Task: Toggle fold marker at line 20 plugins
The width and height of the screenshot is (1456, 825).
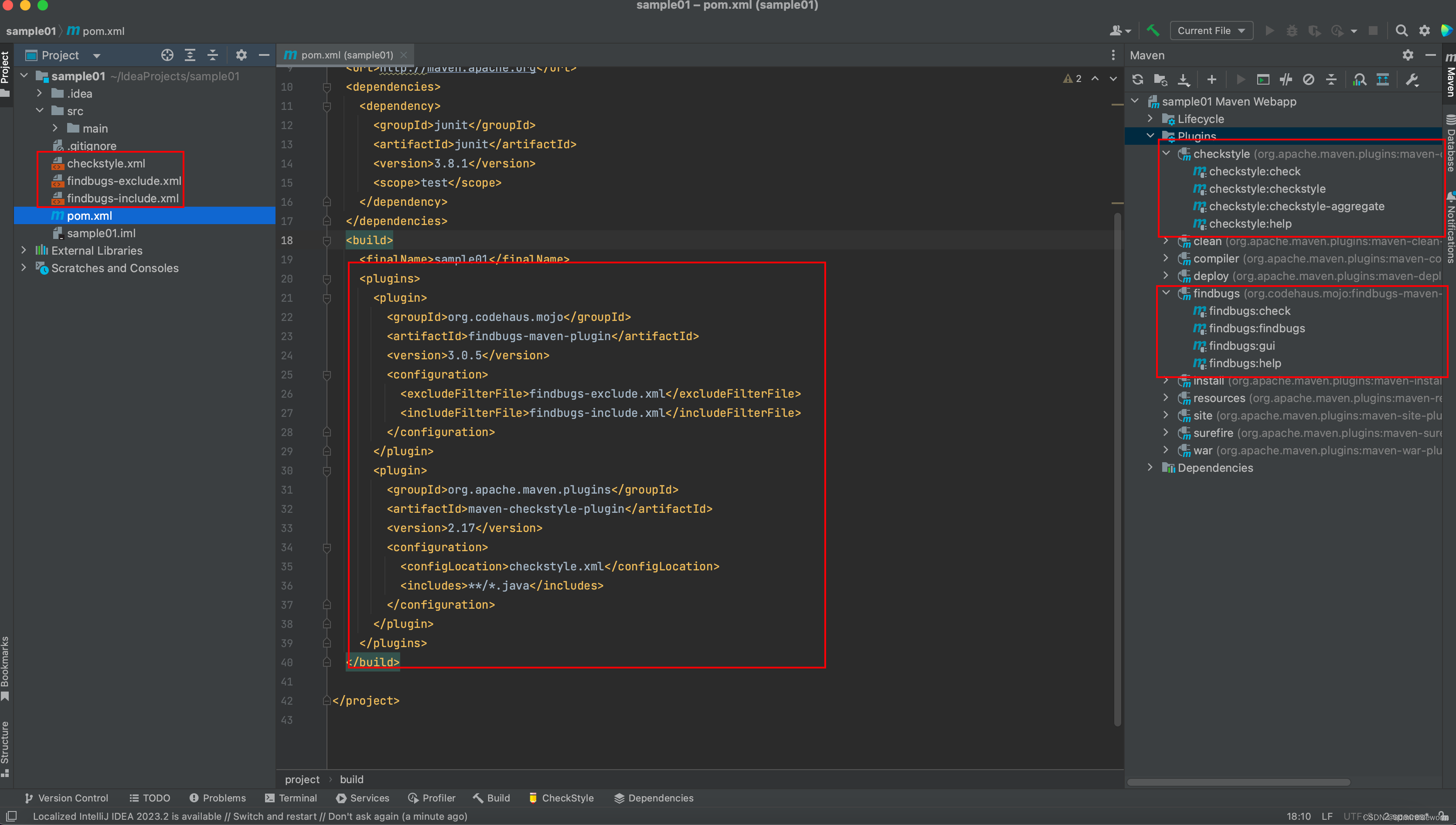Action: [327, 279]
